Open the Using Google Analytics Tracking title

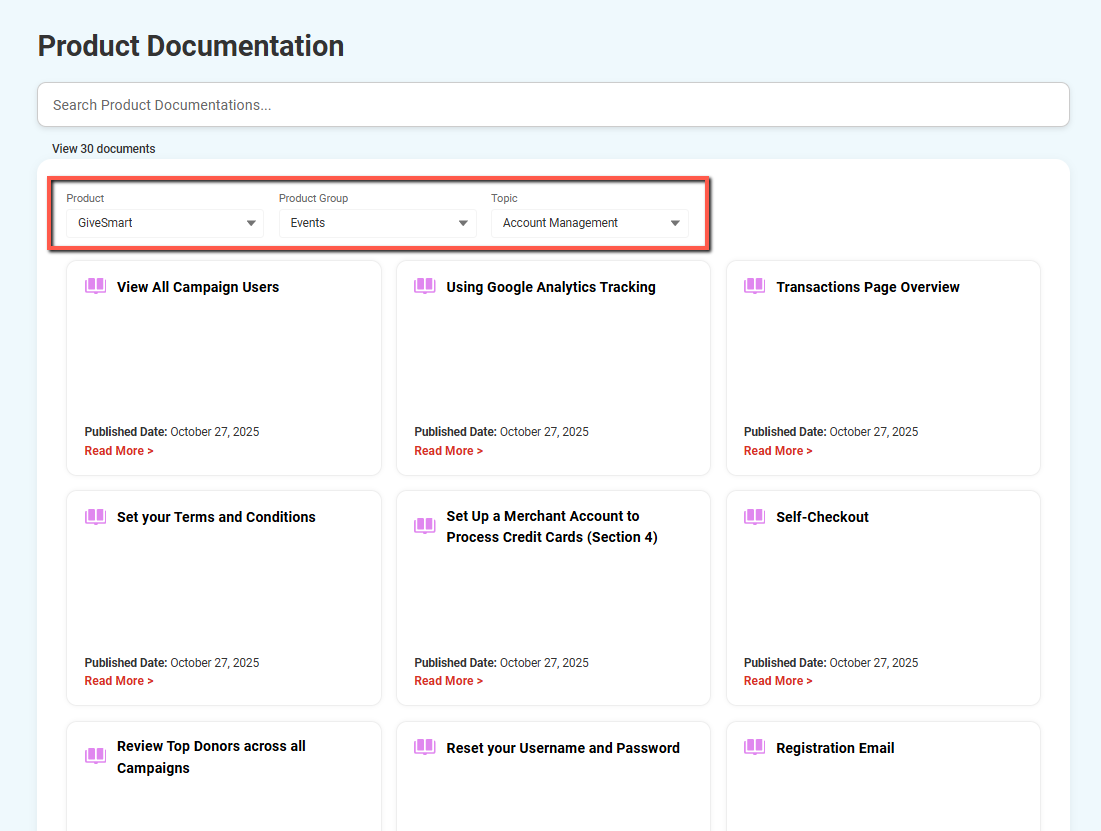point(551,287)
